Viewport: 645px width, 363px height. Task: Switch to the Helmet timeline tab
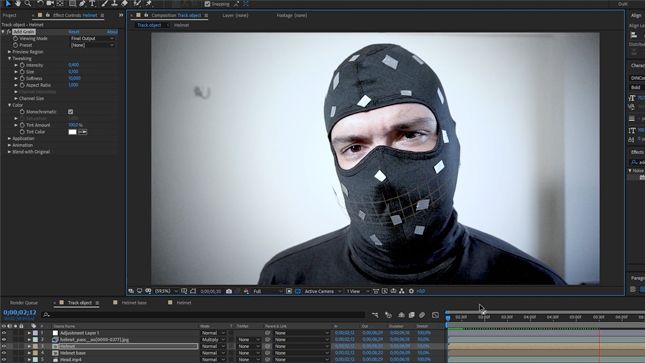pos(184,302)
